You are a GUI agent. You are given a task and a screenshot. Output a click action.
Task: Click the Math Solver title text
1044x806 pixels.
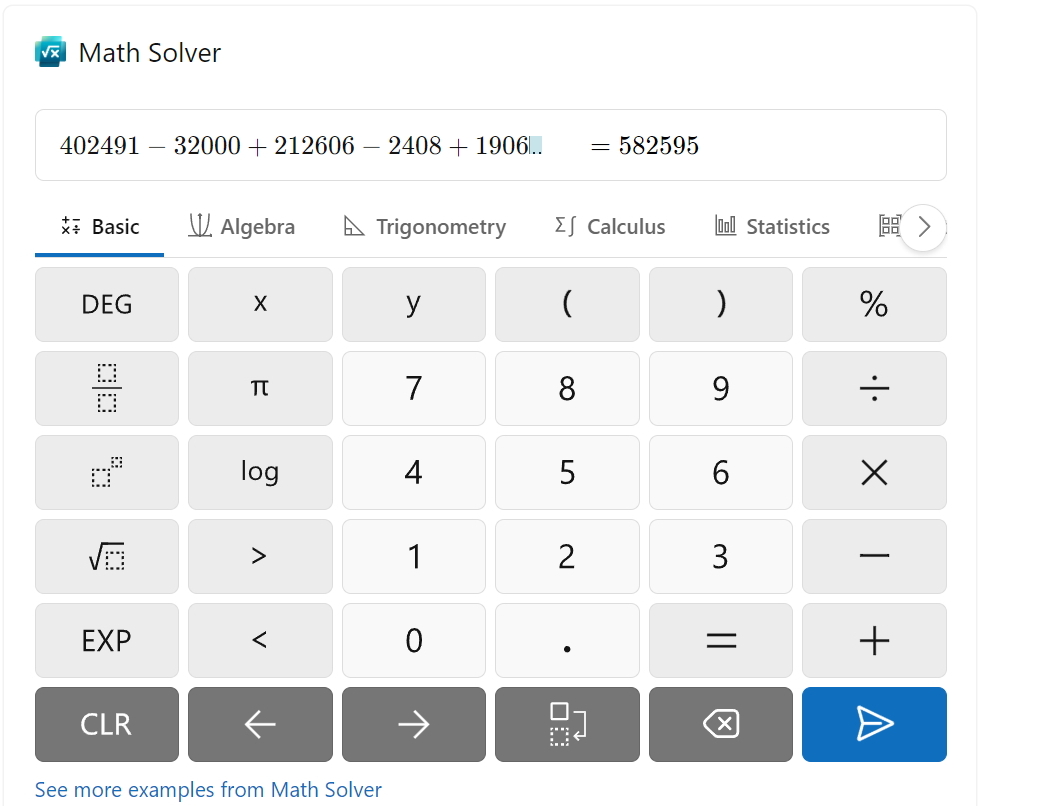click(x=150, y=53)
